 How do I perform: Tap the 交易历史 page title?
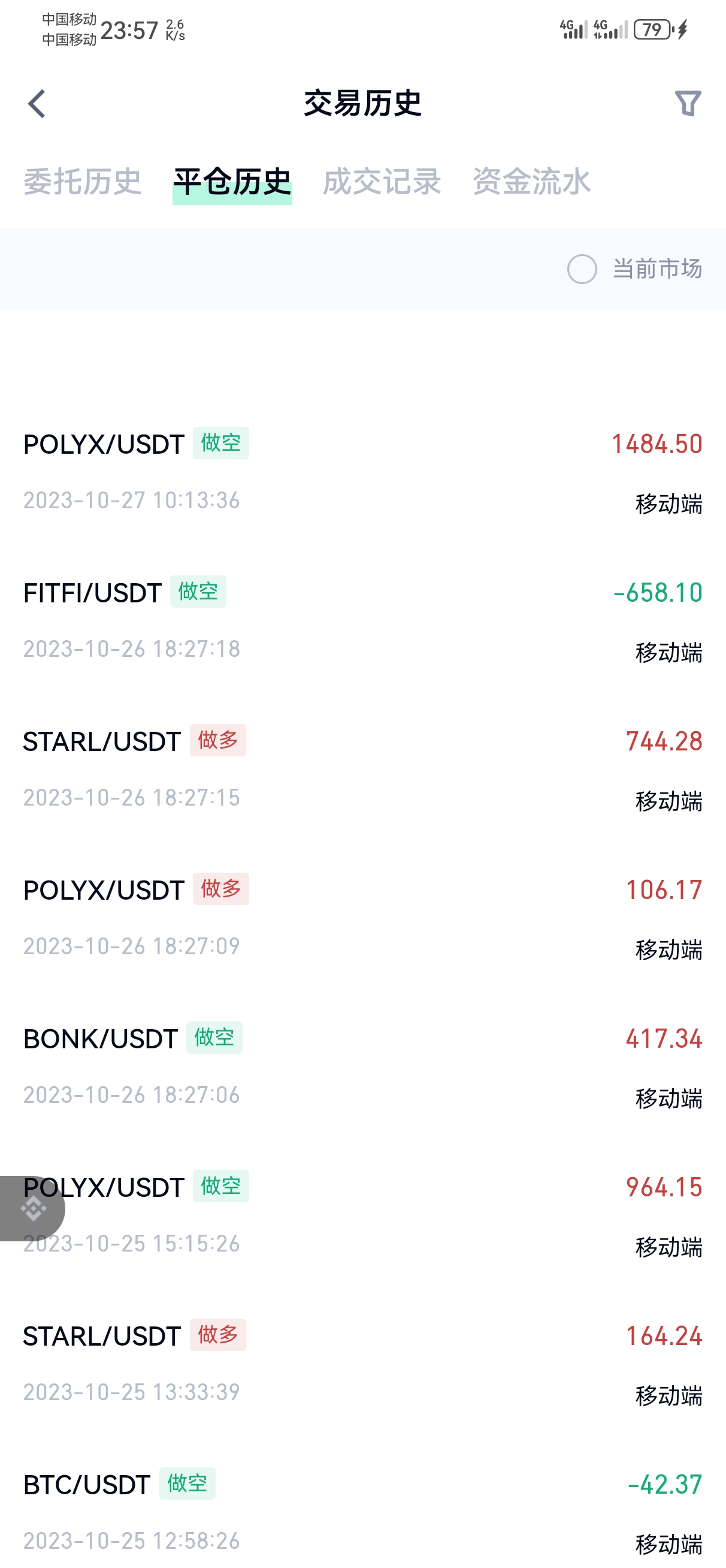(x=362, y=104)
